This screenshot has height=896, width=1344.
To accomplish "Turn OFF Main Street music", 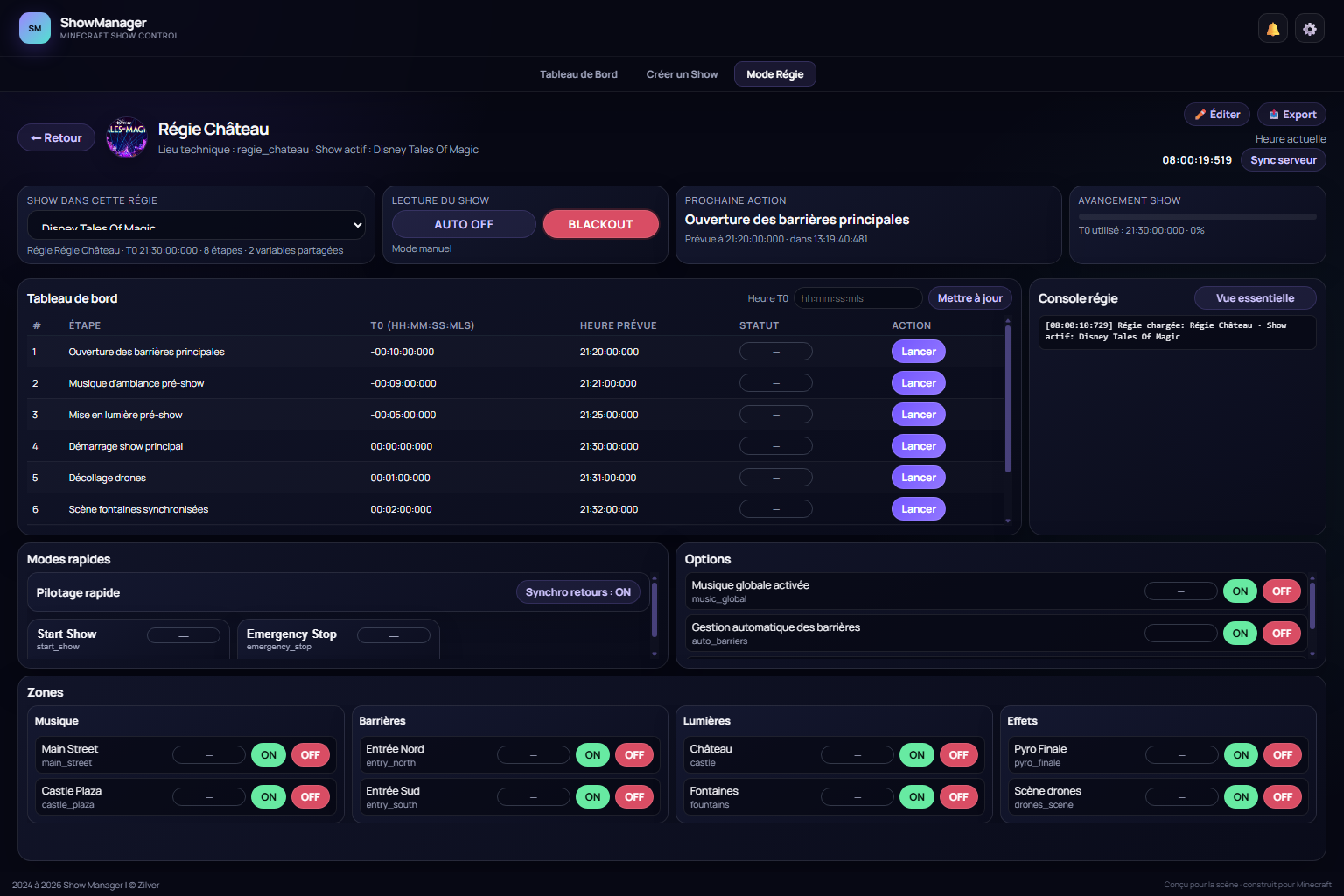I will [x=311, y=755].
